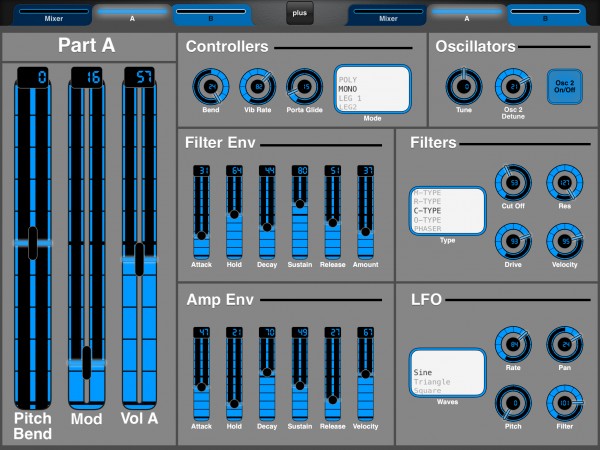Select Triangle in the LFO Waves list

432,382
